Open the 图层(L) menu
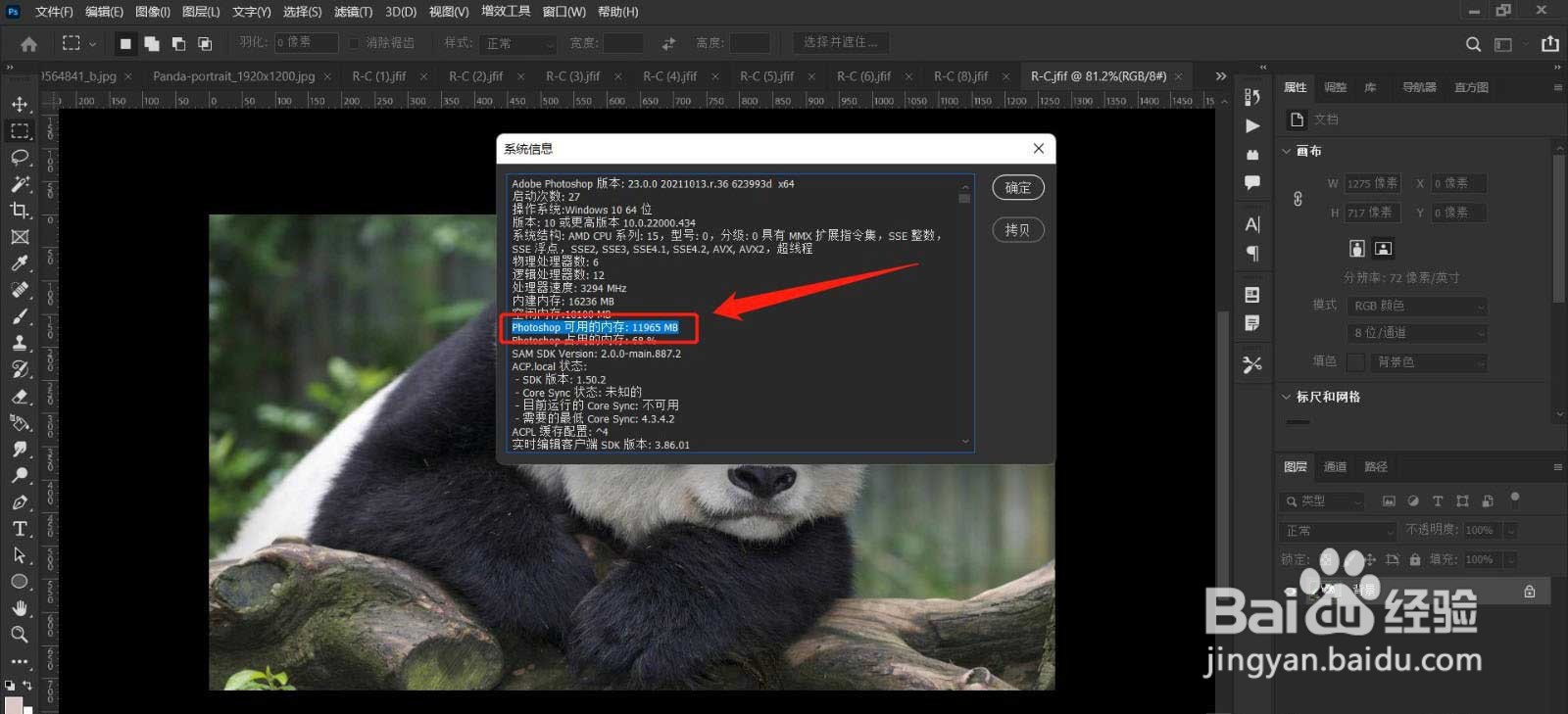The width and height of the screenshot is (1568, 714). [201, 12]
